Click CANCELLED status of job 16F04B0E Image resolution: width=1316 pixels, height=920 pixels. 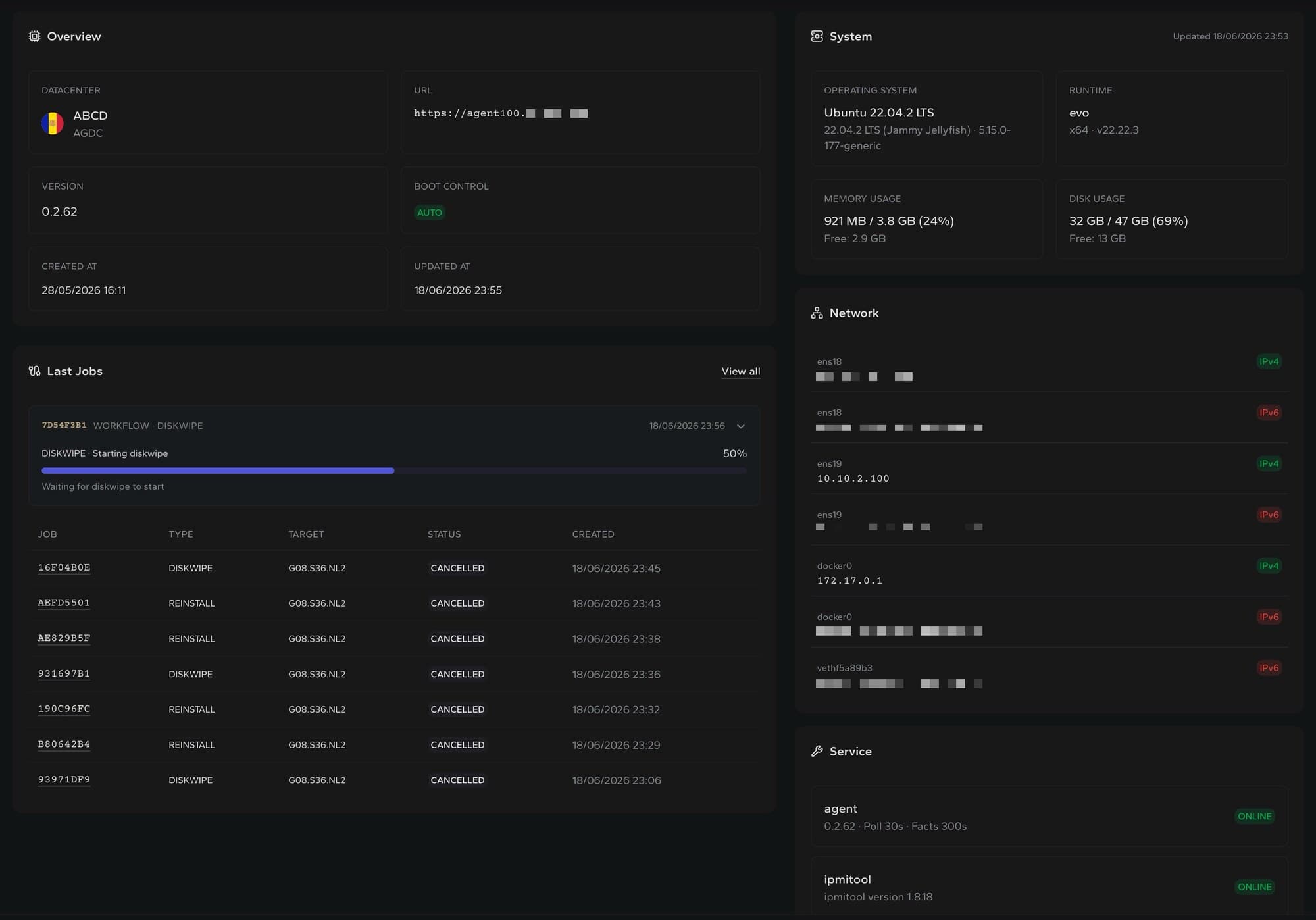click(457, 568)
